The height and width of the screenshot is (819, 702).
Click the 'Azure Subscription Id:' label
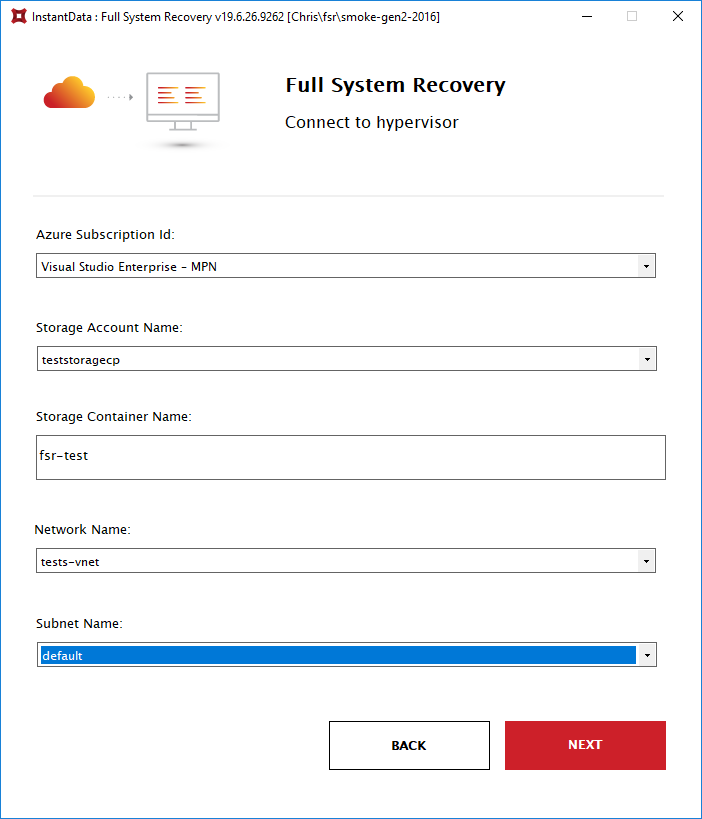(105, 235)
